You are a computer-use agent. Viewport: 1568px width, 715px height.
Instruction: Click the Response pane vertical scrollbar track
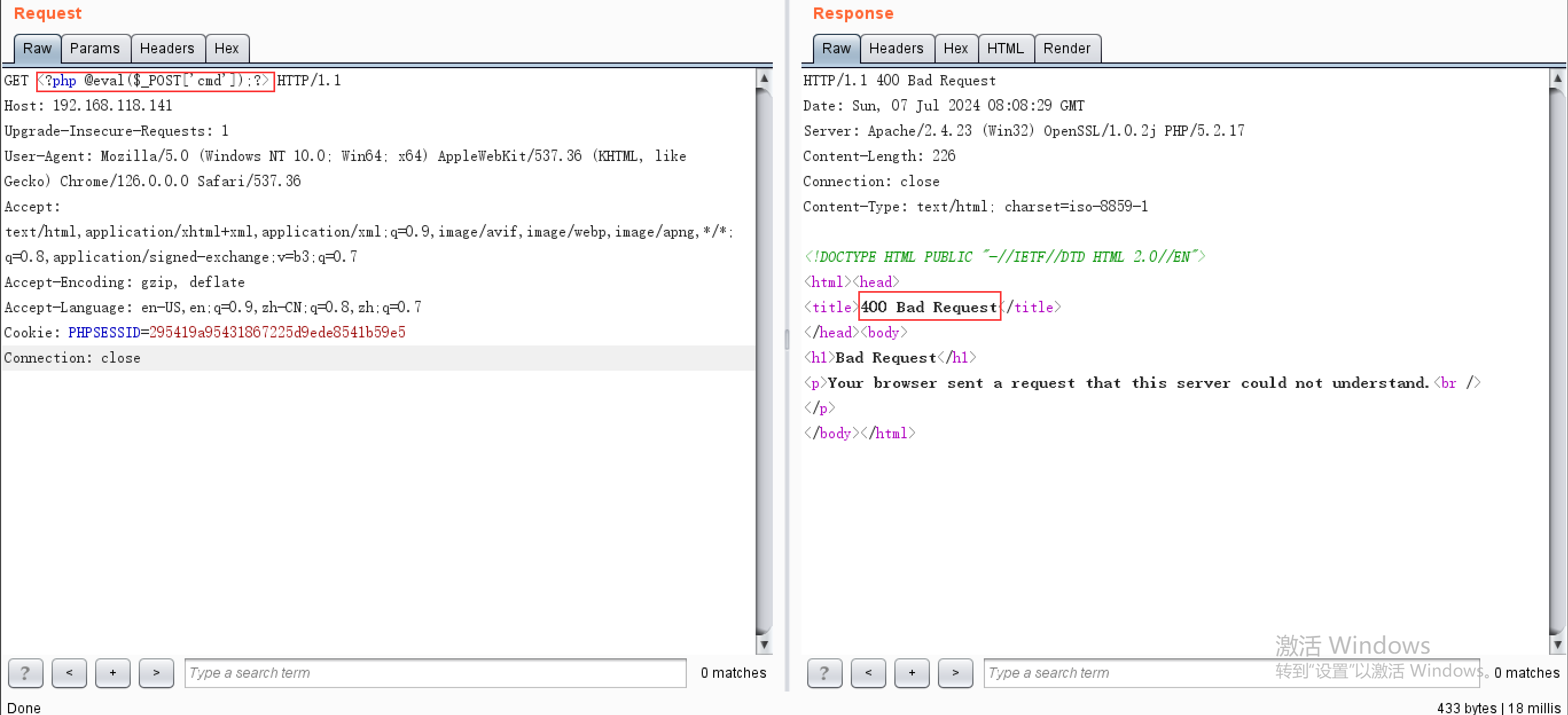click(x=1557, y=361)
